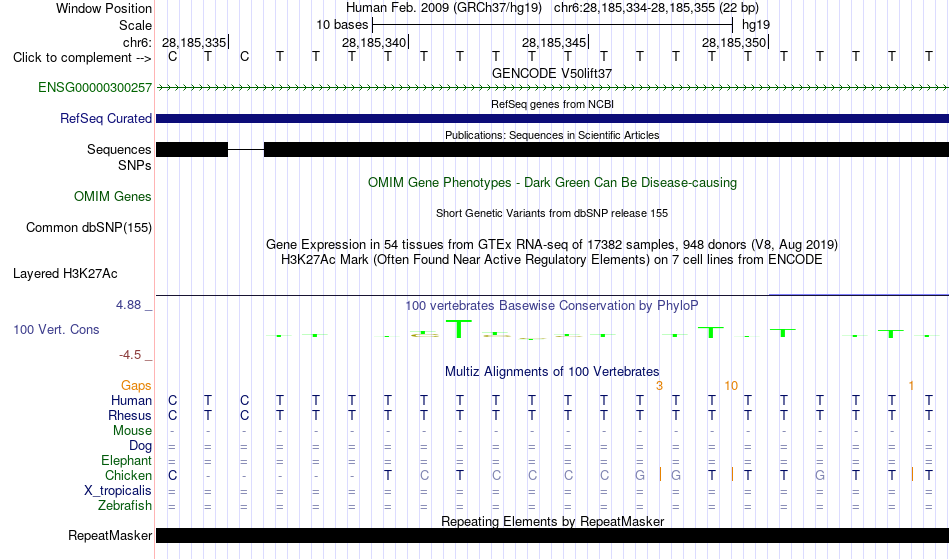Screen dimensions: 950x559
Task: Click the 'chr6:' ruler label
Action: [137, 42]
